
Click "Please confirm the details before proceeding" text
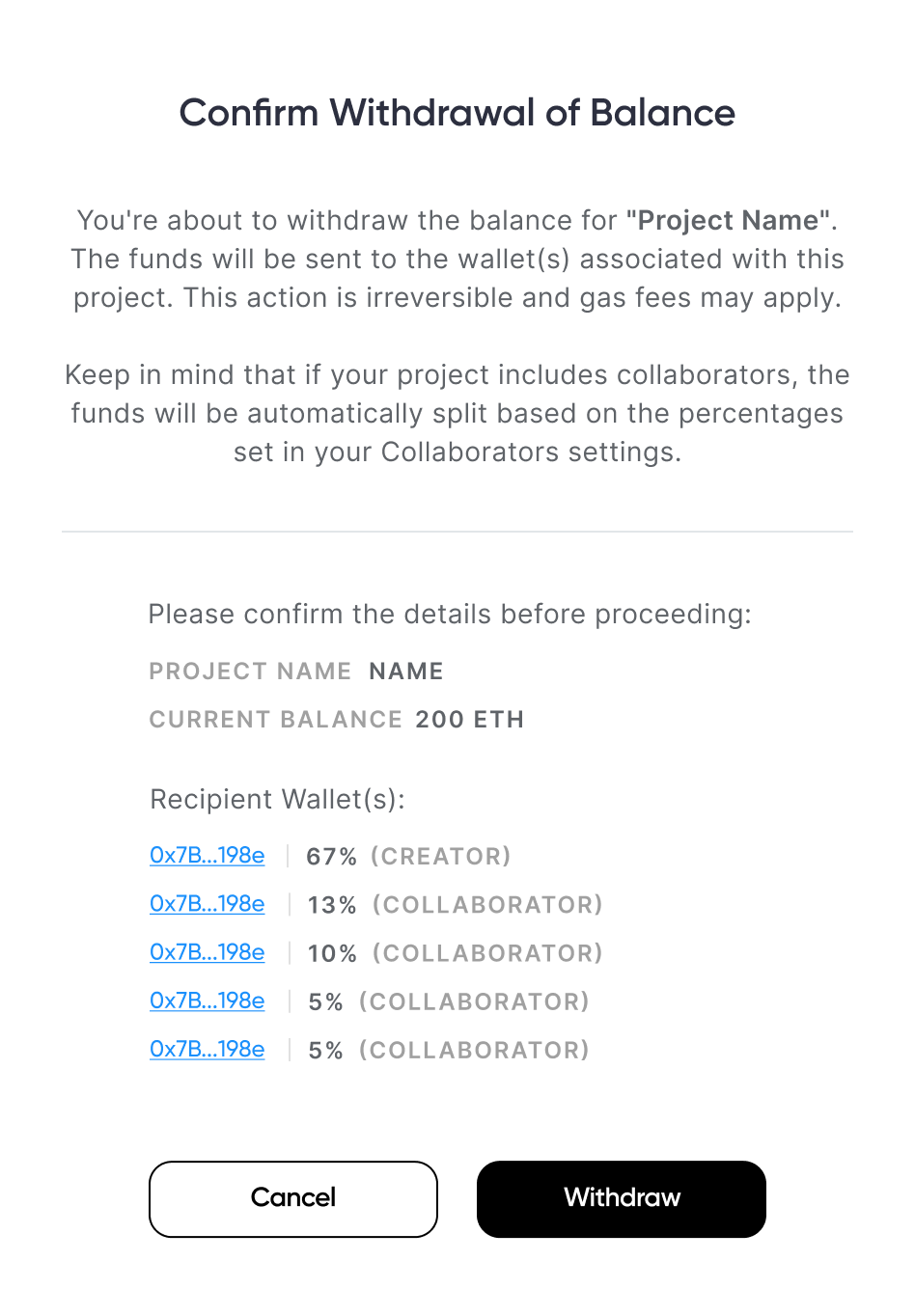(x=449, y=615)
